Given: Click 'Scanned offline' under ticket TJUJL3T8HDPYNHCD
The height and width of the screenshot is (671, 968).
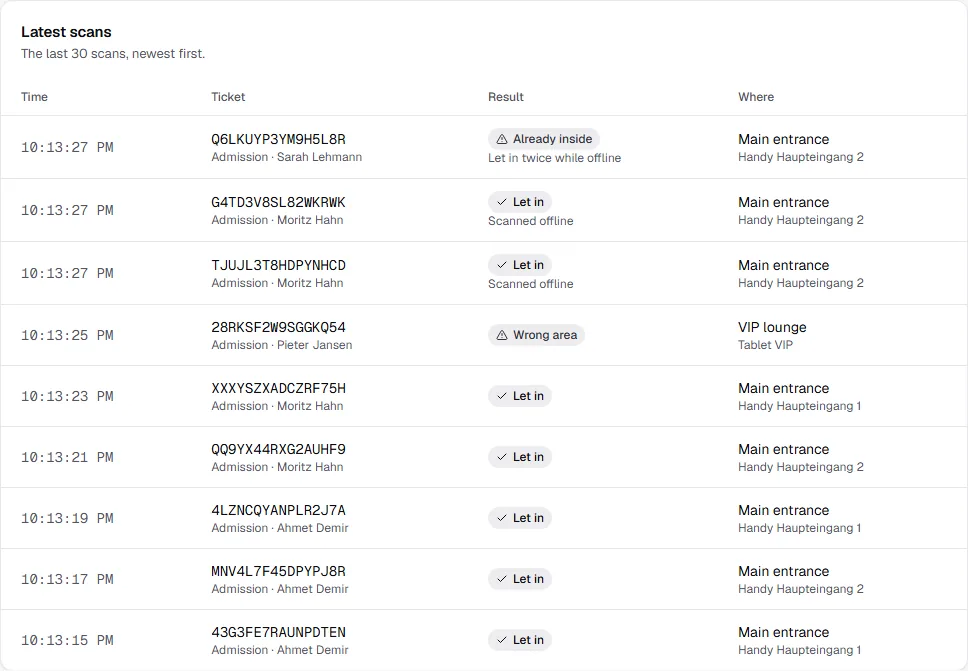Looking at the screenshot, I should pyautogui.click(x=530, y=284).
